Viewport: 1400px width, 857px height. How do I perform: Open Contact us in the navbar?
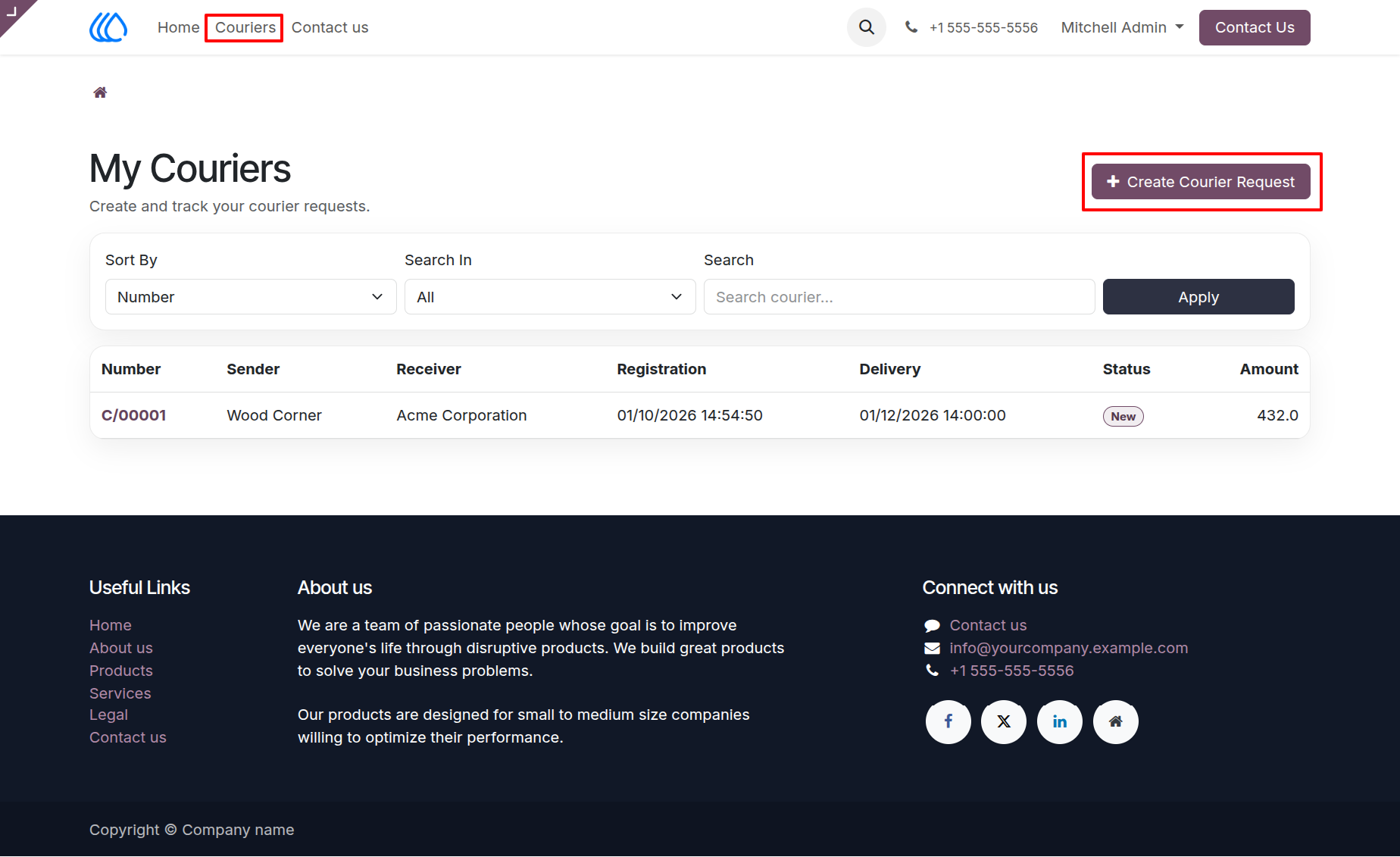[x=330, y=27]
